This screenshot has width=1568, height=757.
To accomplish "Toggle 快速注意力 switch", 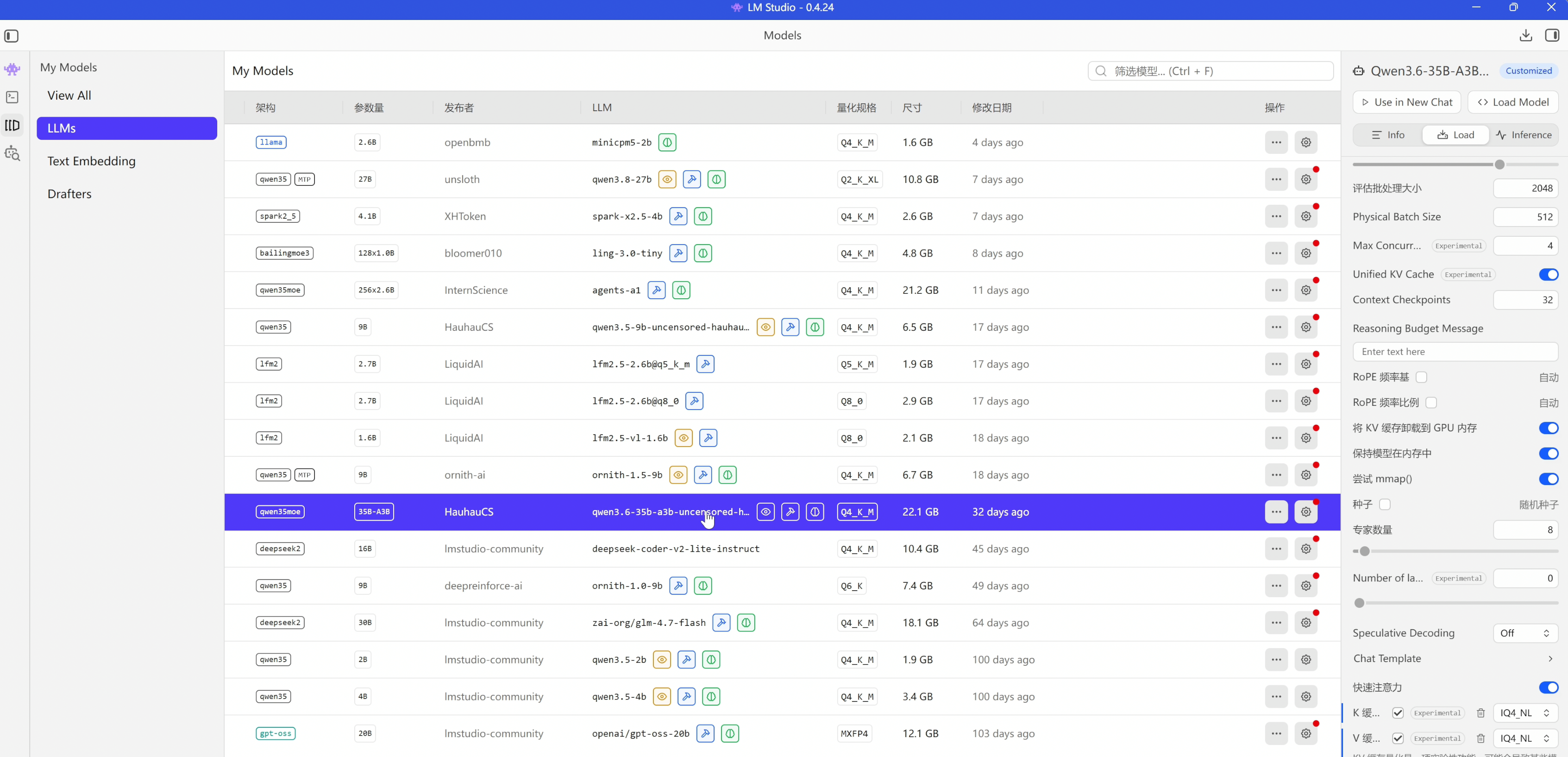I will coord(1548,688).
